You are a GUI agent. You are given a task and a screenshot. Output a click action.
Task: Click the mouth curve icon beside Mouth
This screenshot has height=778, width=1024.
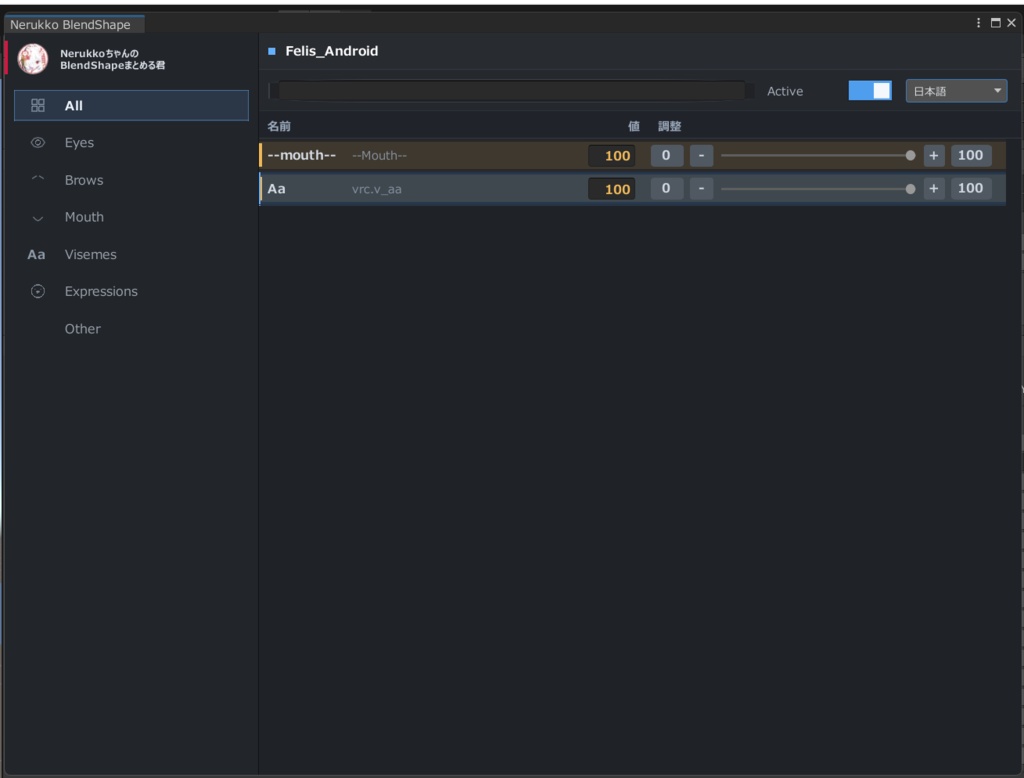pyautogui.click(x=38, y=219)
